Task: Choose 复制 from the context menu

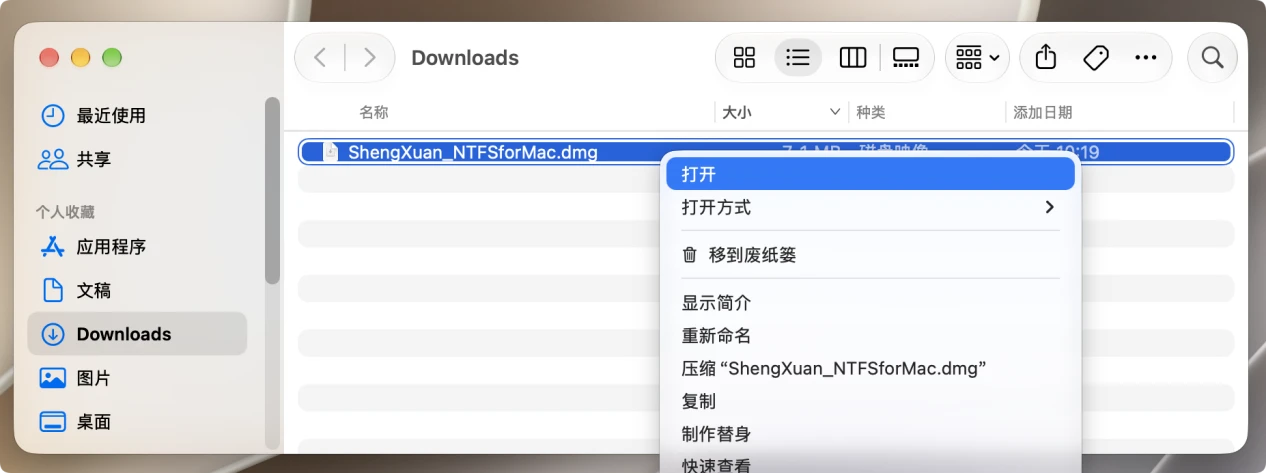Action: (x=869, y=401)
